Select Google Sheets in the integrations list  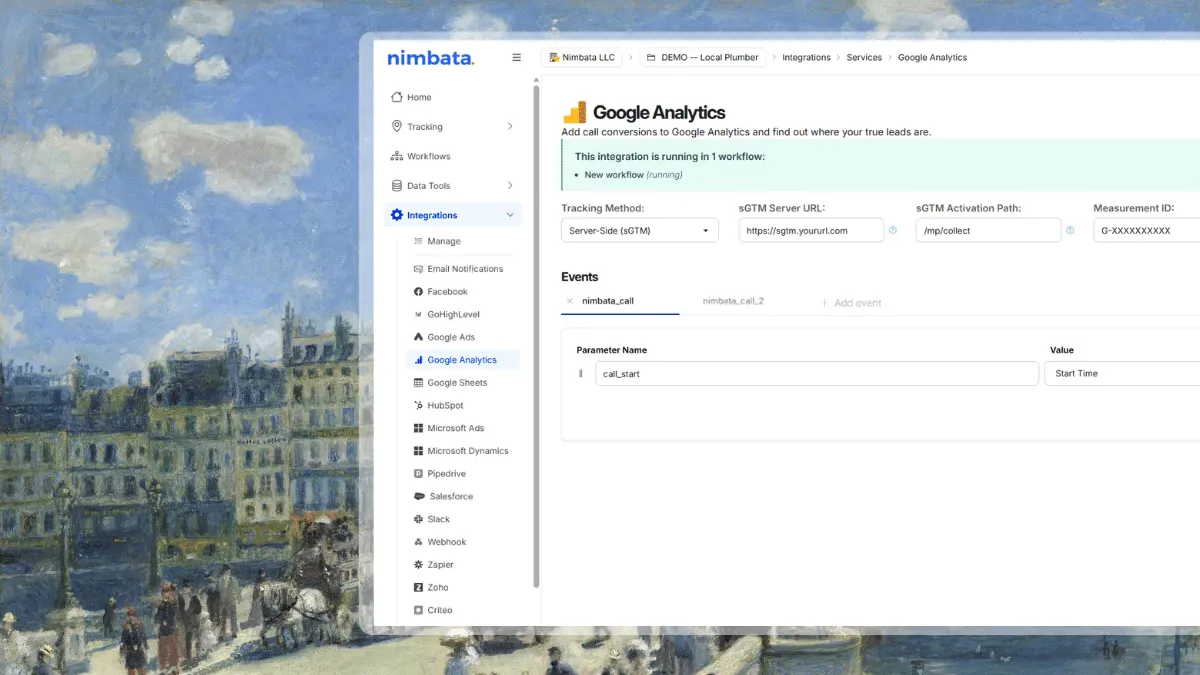tap(457, 383)
